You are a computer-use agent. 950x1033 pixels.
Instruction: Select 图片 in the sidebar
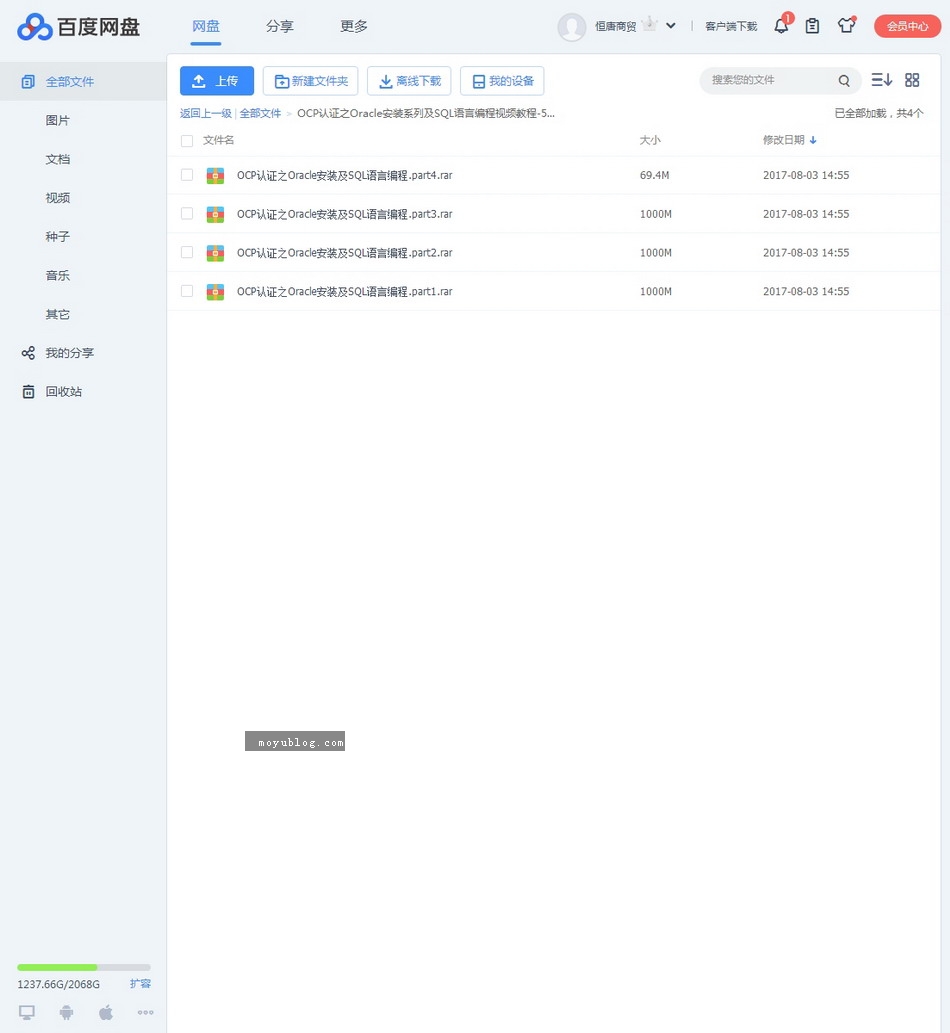coord(57,121)
